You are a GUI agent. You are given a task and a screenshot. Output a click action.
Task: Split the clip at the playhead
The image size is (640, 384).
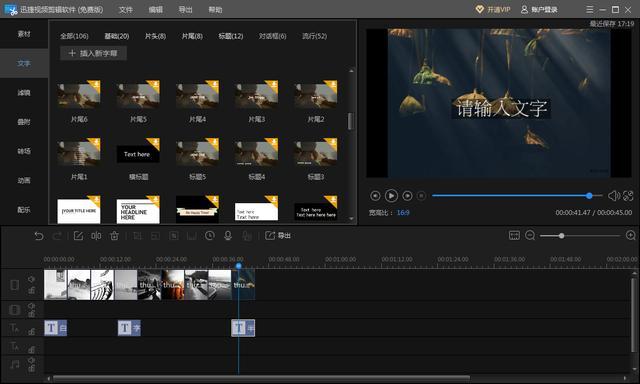coord(96,236)
